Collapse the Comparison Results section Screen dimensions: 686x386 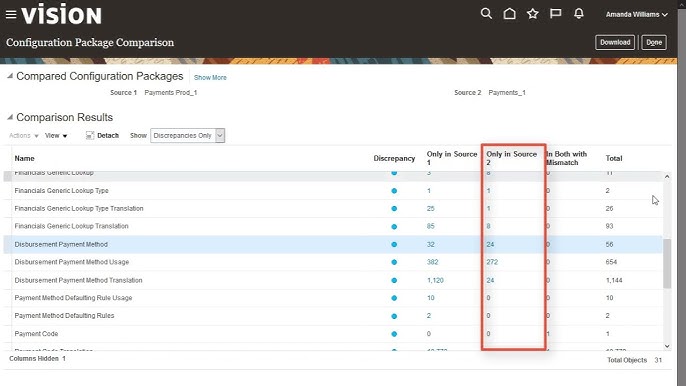10,117
